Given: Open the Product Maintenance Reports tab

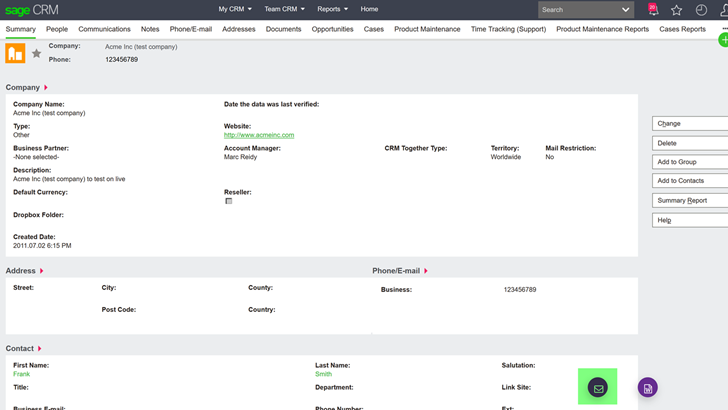Looking at the screenshot, I should [x=603, y=29].
